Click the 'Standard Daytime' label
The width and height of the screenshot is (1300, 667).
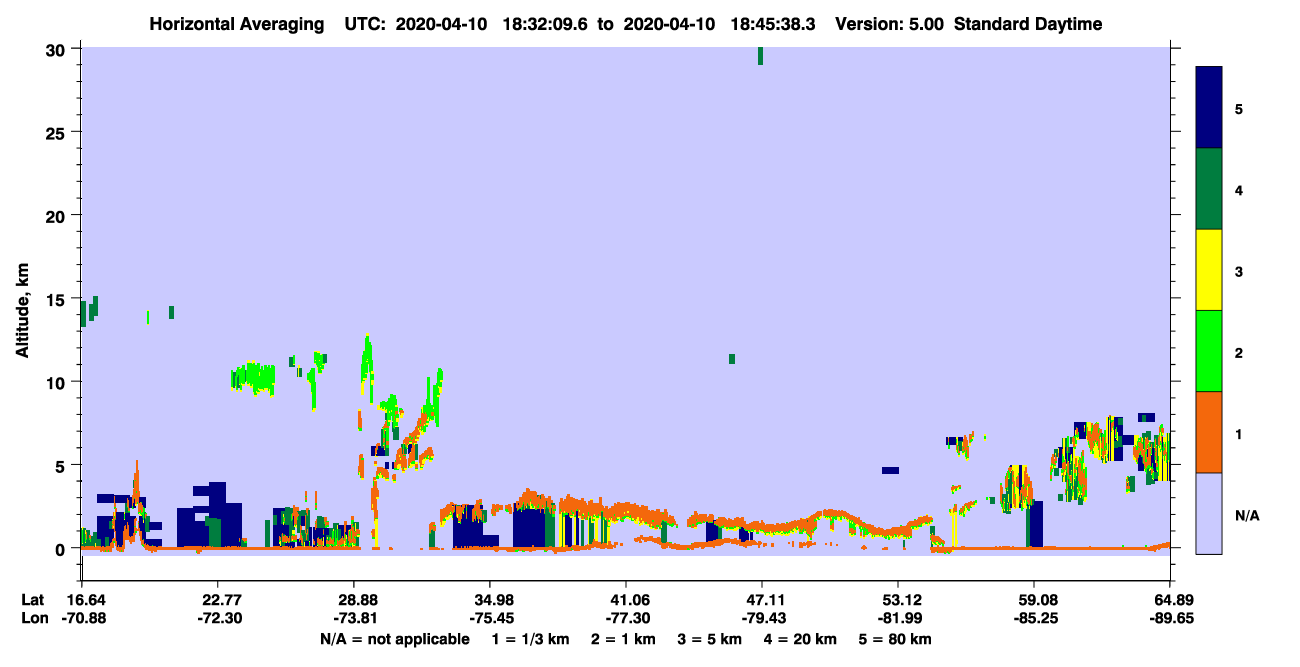tap(1028, 24)
